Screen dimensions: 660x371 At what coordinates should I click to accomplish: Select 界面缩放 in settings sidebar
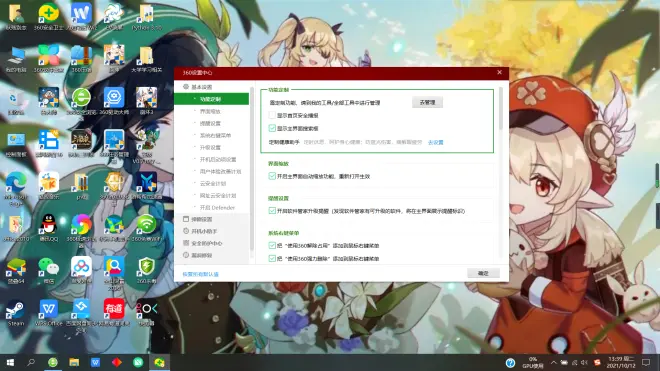[x=212, y=111]
